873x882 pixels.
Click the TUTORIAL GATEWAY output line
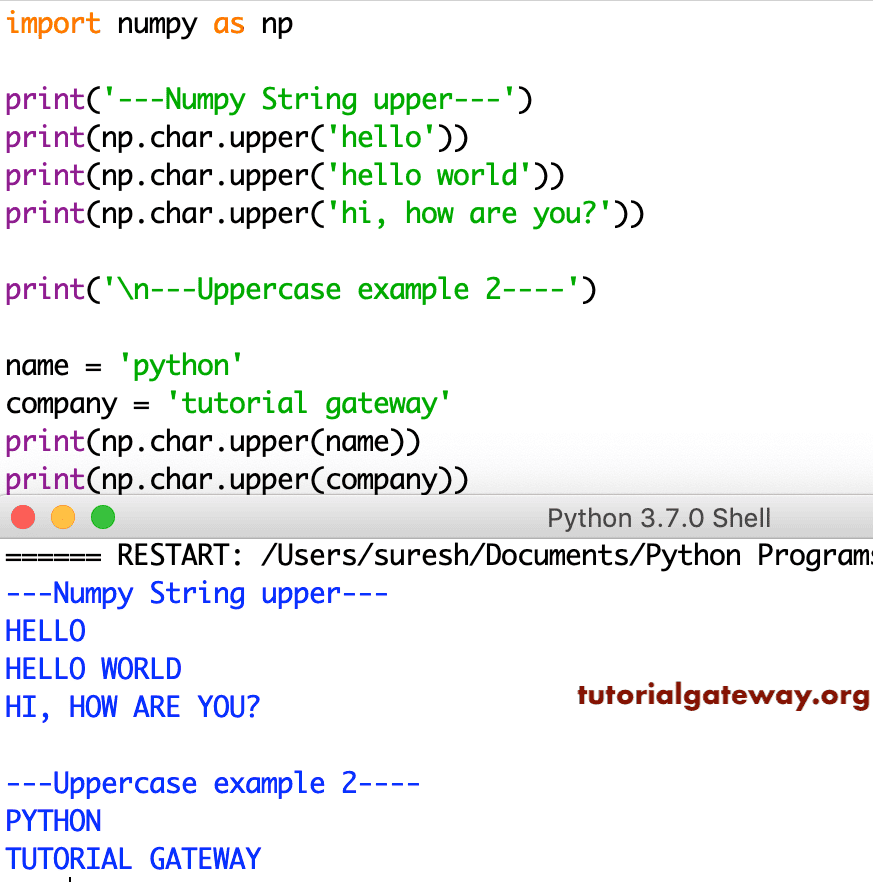point(131,858)
